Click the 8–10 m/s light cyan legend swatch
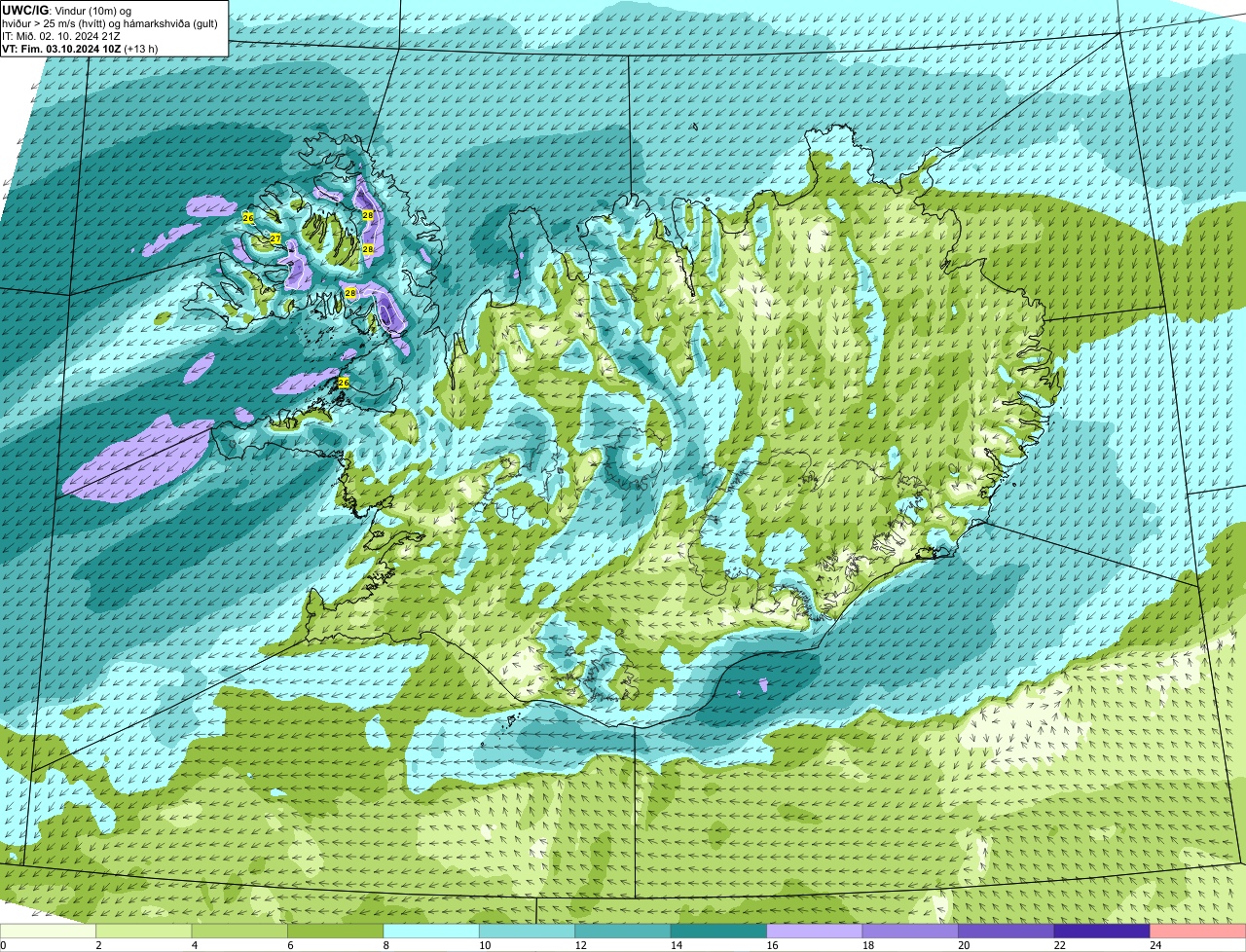The width and height of the screenshot is (1246, 952). click(x=431, y=931)
